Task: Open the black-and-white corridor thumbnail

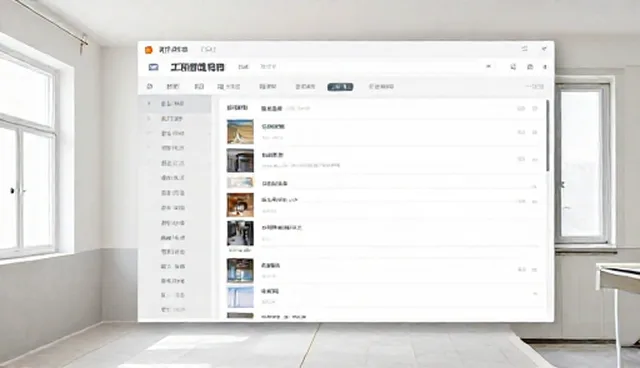Action: click(x=240, y=233)
